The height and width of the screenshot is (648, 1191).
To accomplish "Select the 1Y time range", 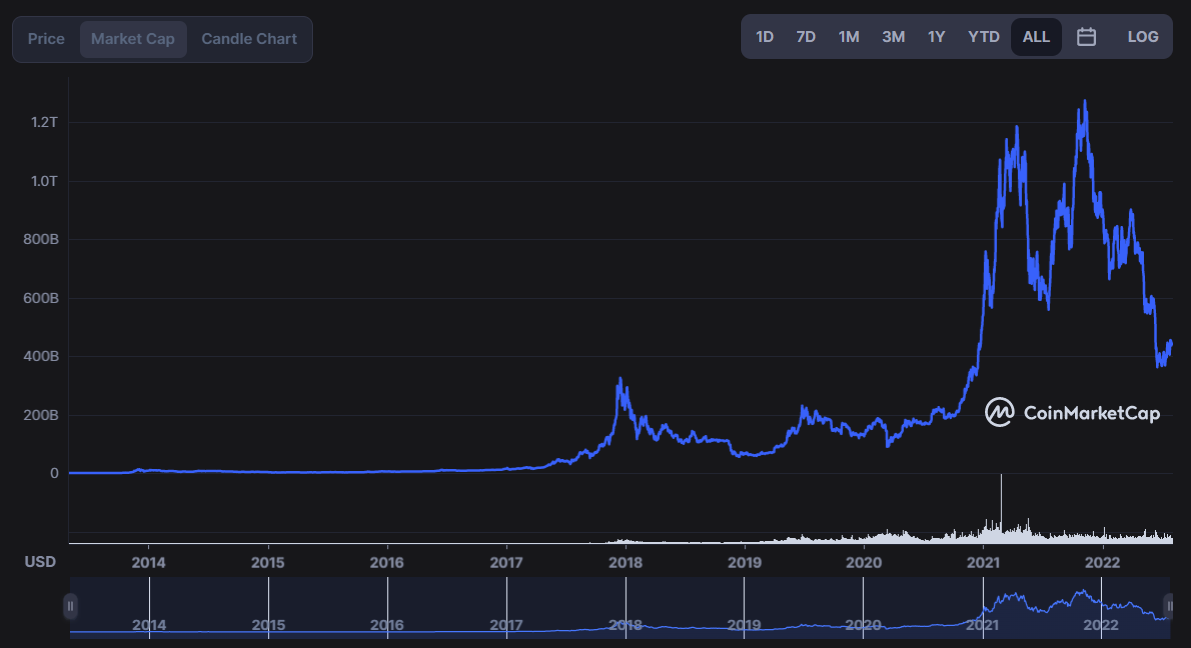I will click(x=937, y=36).
